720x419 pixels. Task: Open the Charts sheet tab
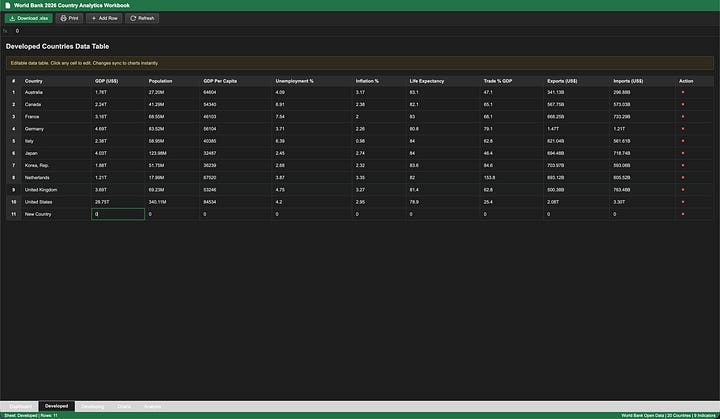124,407
